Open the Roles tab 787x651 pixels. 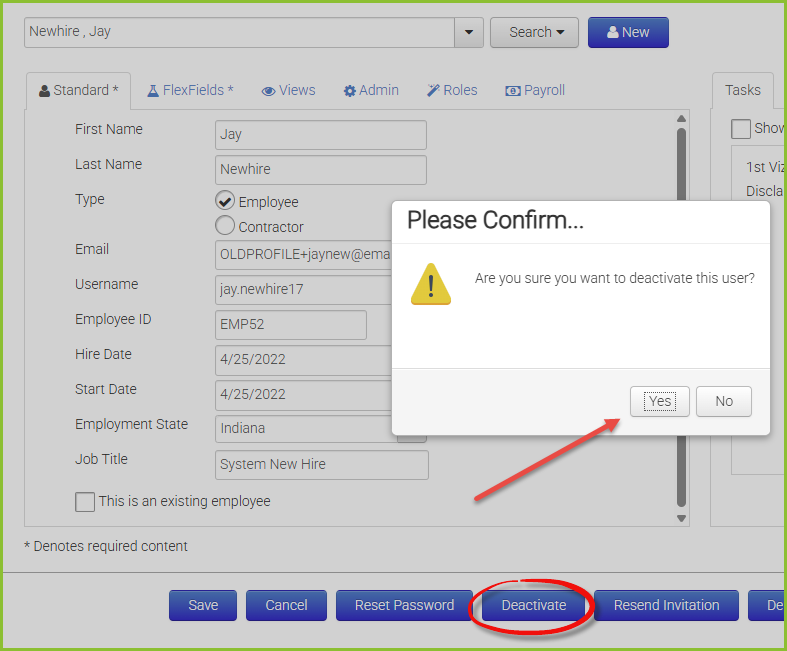click(452, 91)
